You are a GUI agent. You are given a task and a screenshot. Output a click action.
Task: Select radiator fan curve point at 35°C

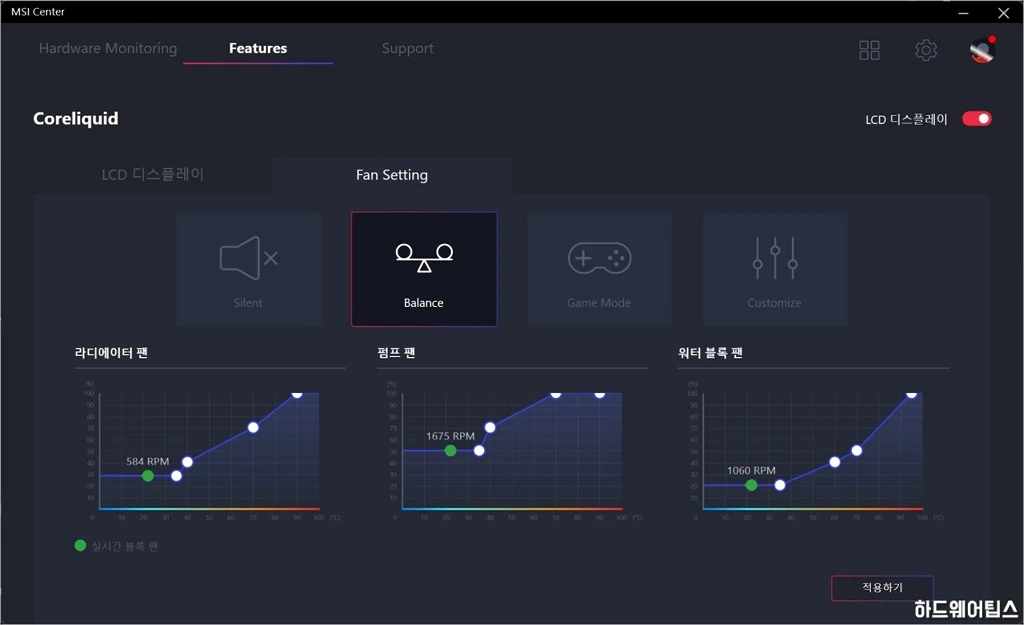tap(176, 476)
